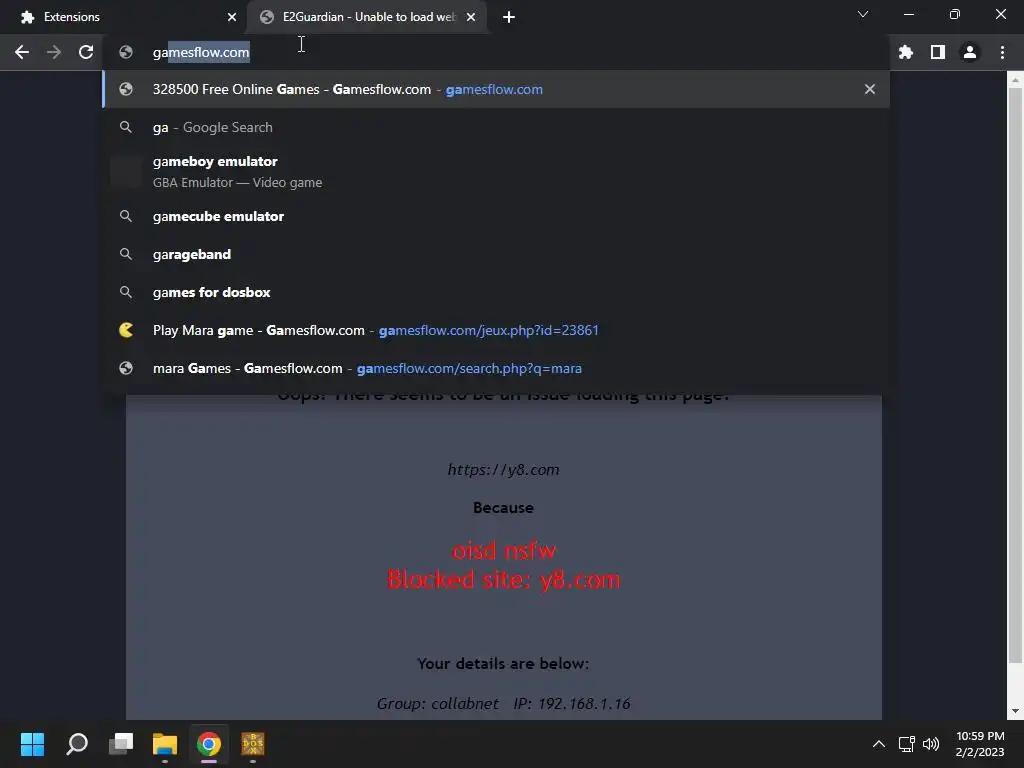Open the Chrome profile avatar menu

[x=970, y=52]
